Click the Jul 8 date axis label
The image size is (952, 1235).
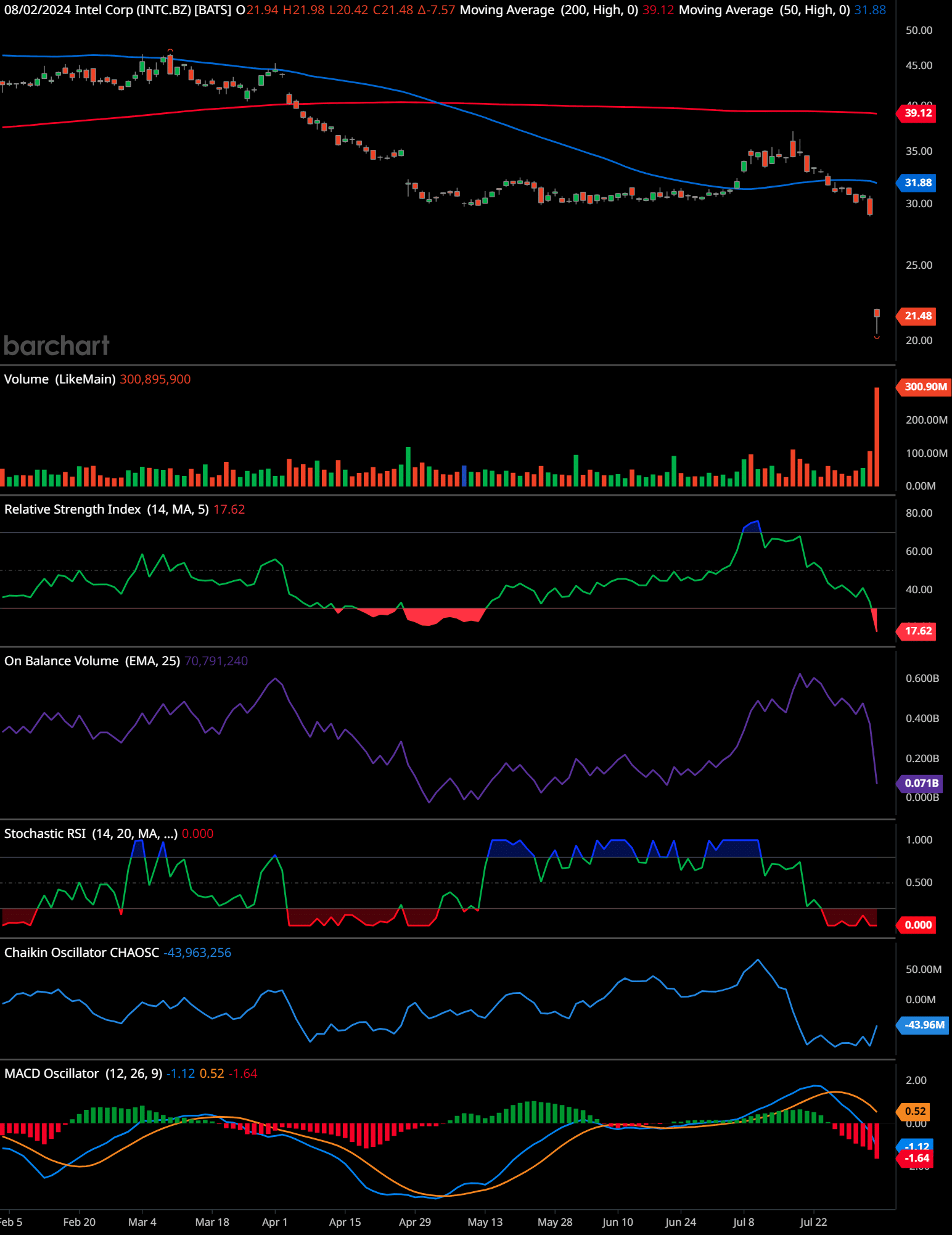[x=744, y=1222]
